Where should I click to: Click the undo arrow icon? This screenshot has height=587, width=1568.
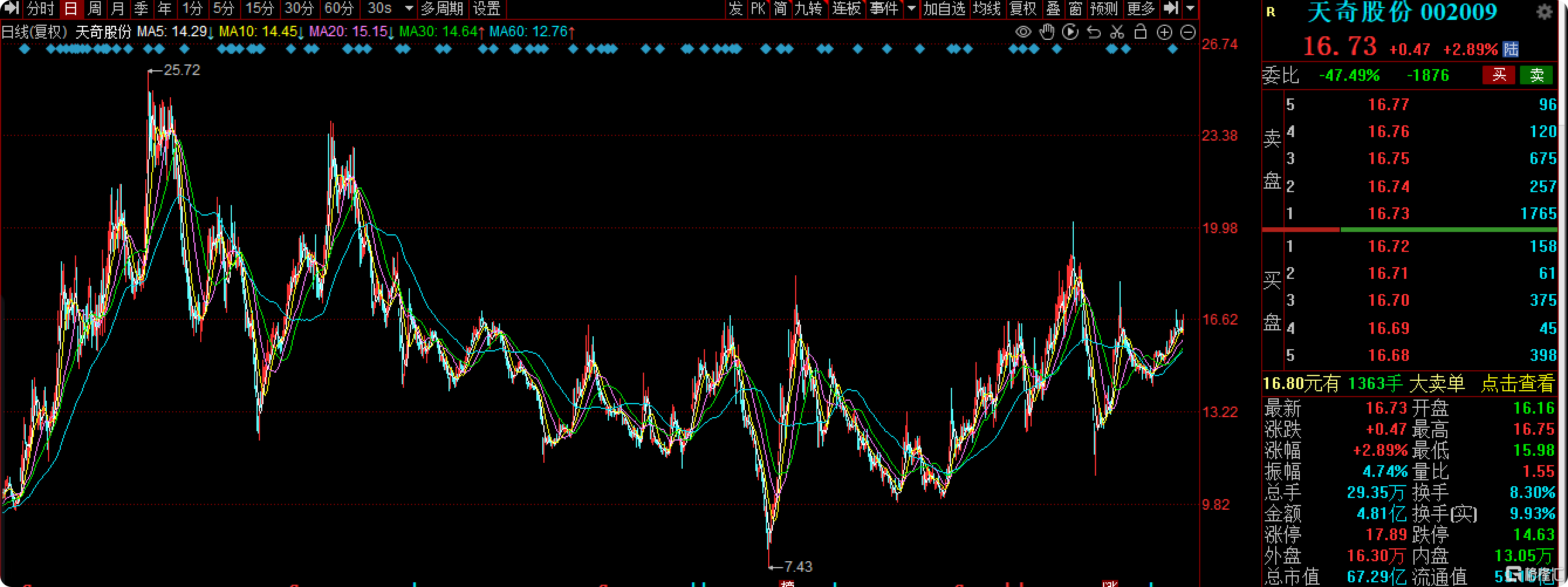pyautogui.click(x=1094, y=32)
